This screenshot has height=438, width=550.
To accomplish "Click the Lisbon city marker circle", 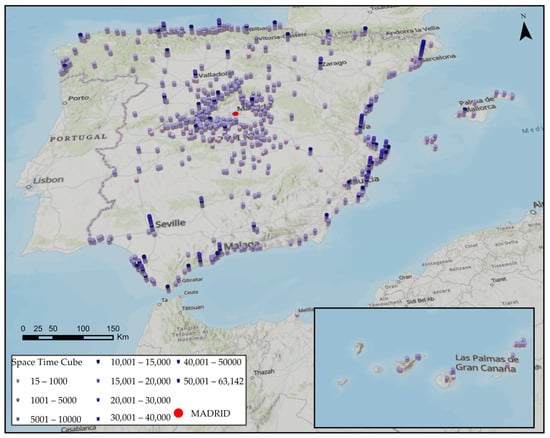I will [28, 187].
